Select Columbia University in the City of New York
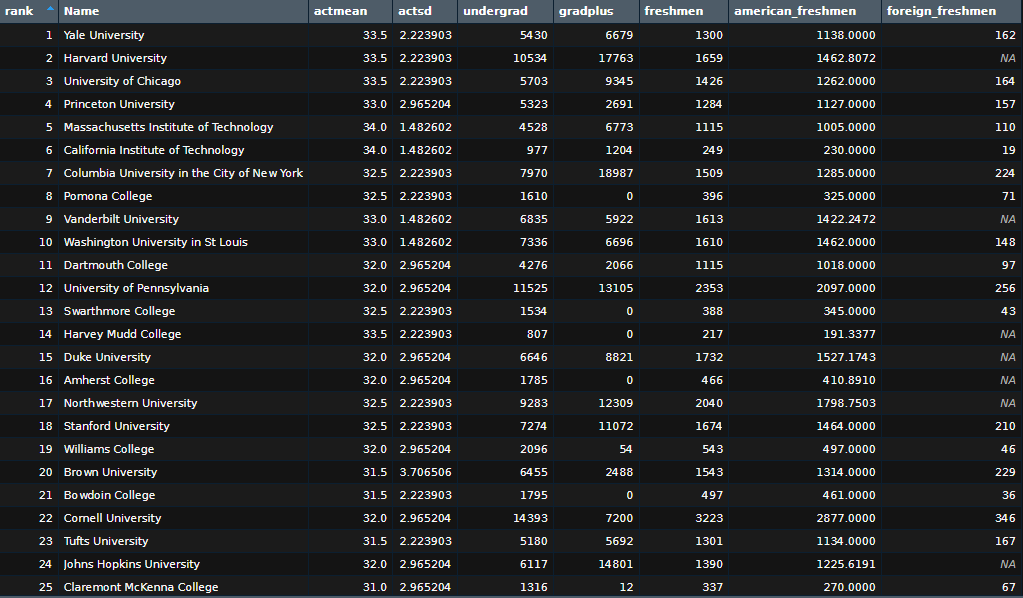1023x598 pixels. [183, 173]
